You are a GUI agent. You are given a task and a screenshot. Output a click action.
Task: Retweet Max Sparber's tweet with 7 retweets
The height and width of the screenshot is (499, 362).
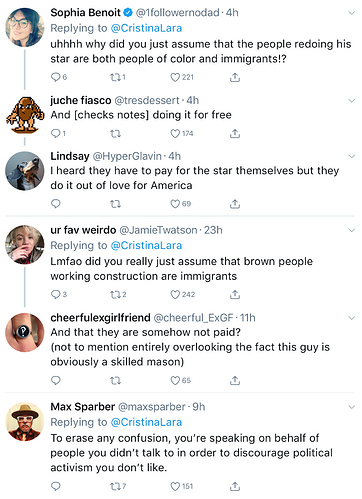point(115,487)
